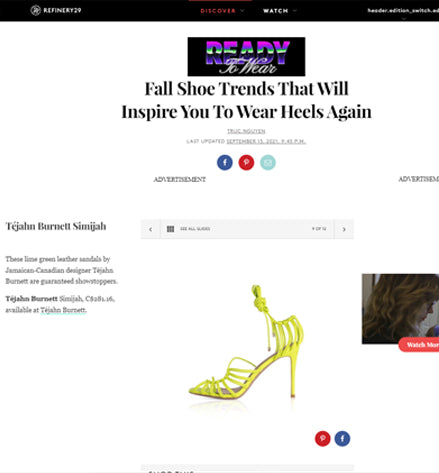This screenshot has width=439, height=473.
Task: Open the edition switch dropdown
Action: click(x=403, y=12)
